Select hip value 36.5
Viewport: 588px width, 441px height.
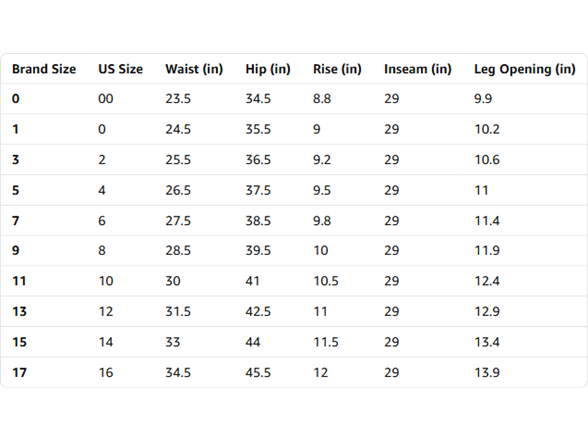pos(258,160)
